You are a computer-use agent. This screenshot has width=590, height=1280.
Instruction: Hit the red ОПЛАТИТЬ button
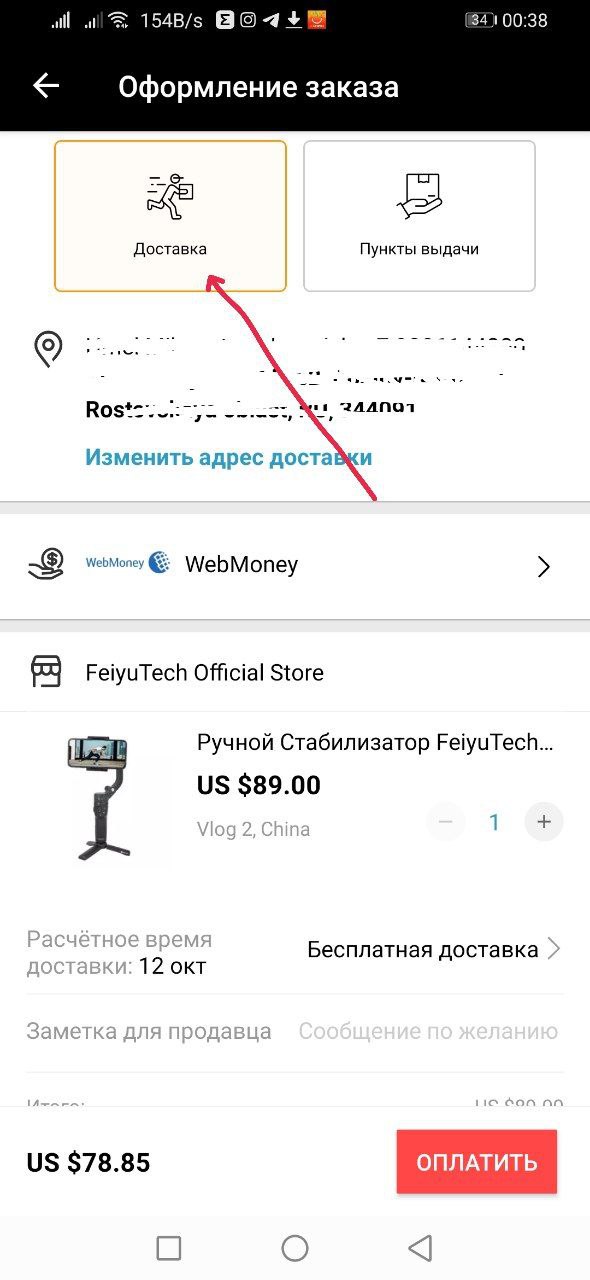(x=477, y=1162)
